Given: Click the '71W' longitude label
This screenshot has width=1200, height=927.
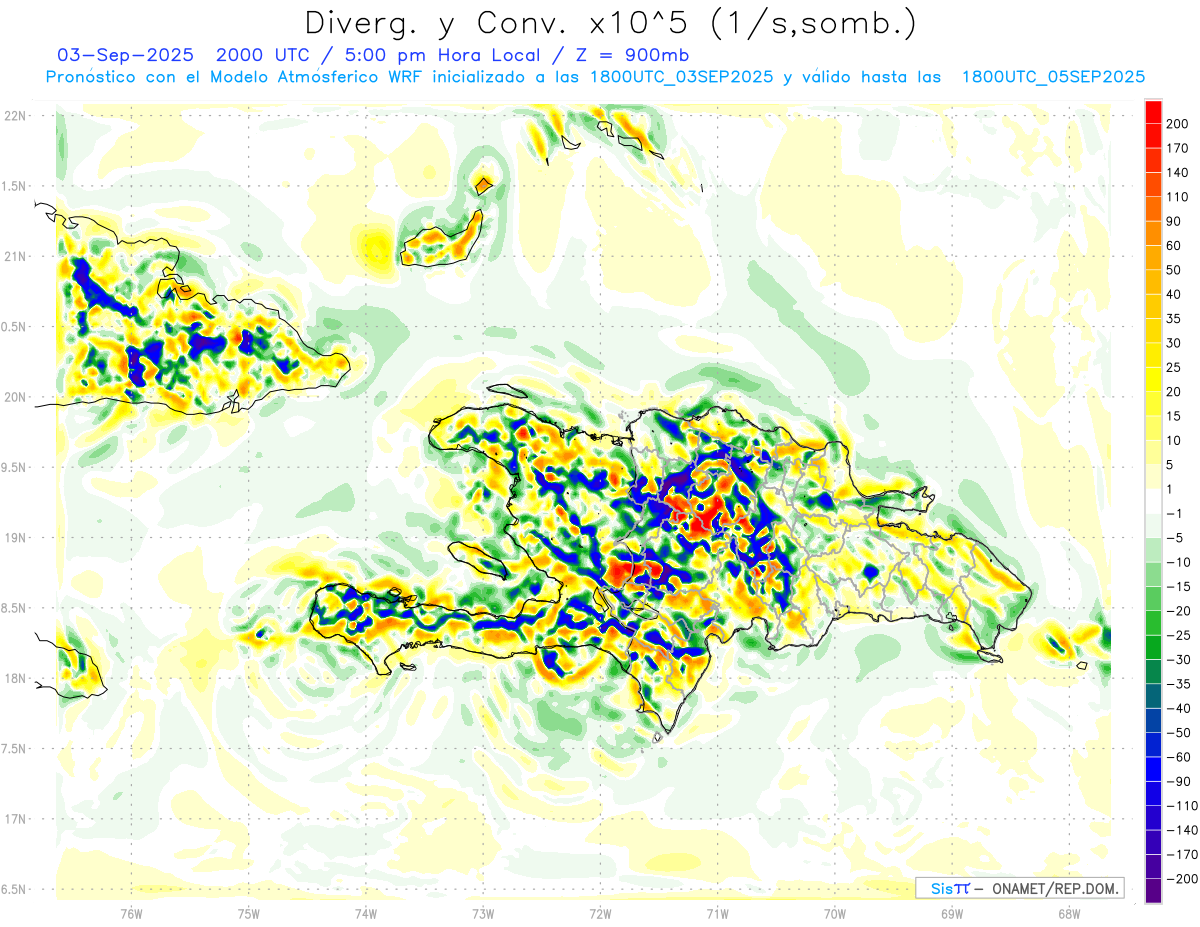Looking at the screenshot, I should coord(717,914).
